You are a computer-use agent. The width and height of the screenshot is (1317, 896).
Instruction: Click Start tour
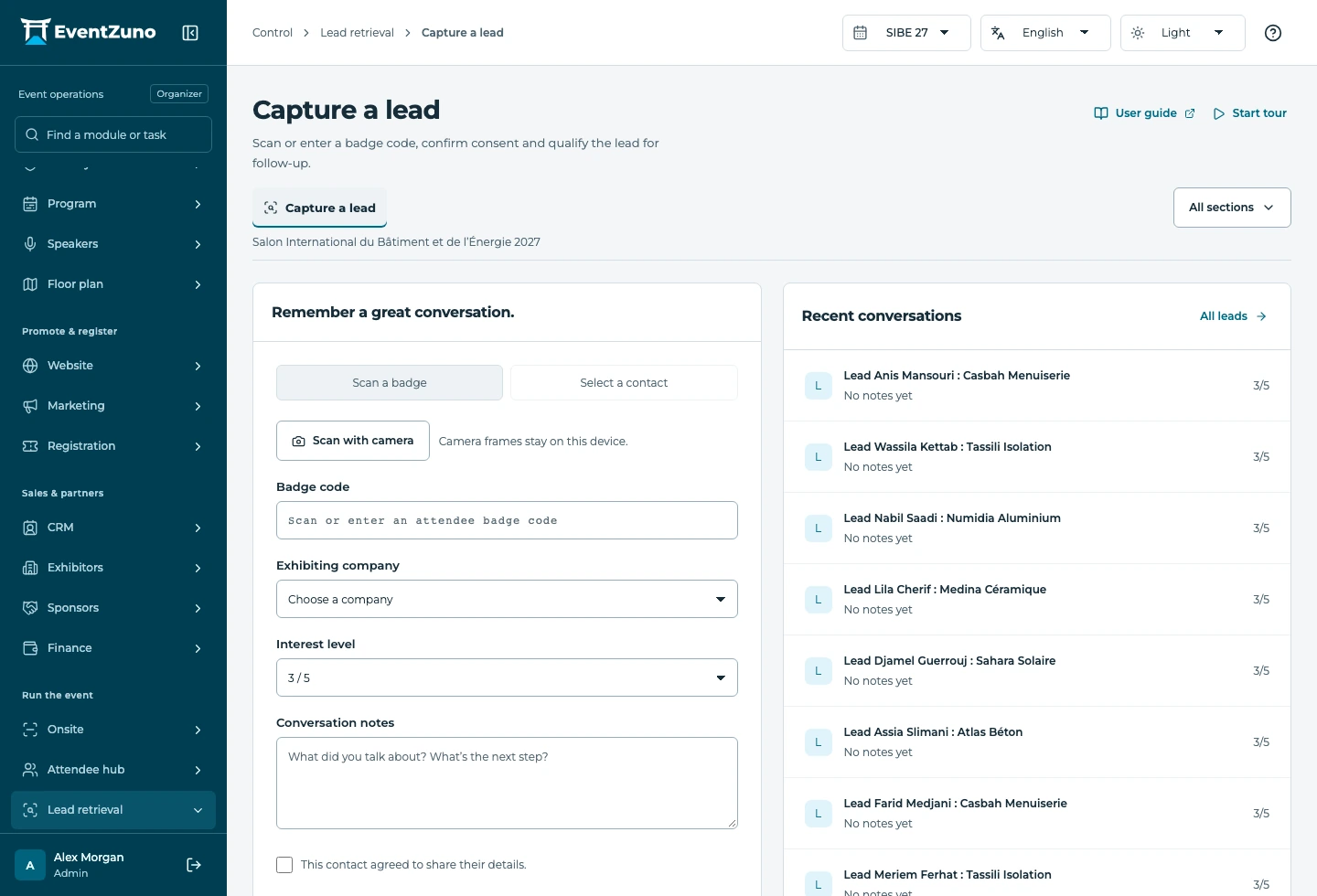[x=1250, y=113]
